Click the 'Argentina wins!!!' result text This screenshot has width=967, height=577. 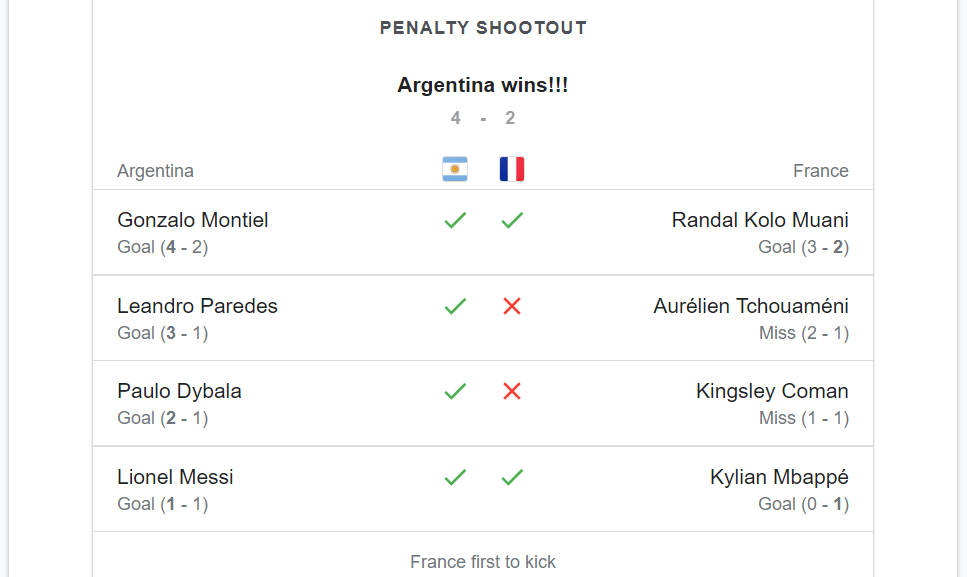[483, 85]
